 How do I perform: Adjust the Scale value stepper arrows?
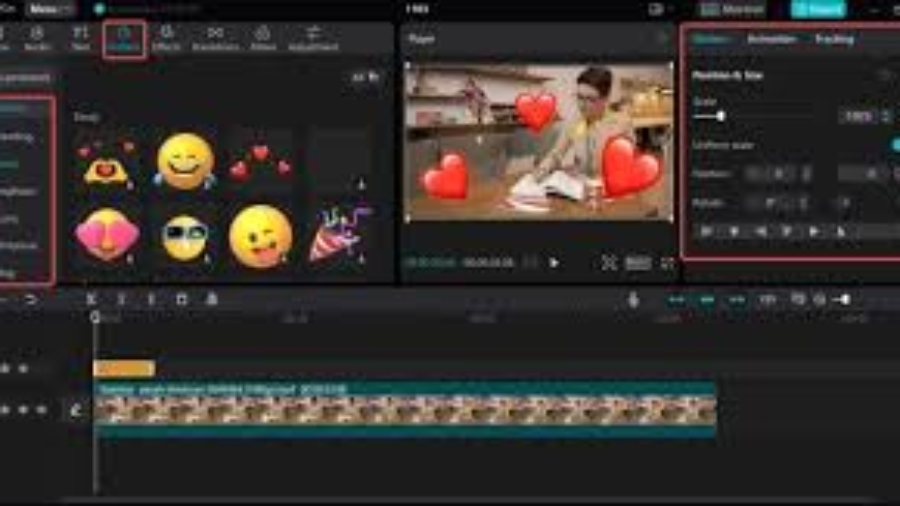tap(886, 116)
